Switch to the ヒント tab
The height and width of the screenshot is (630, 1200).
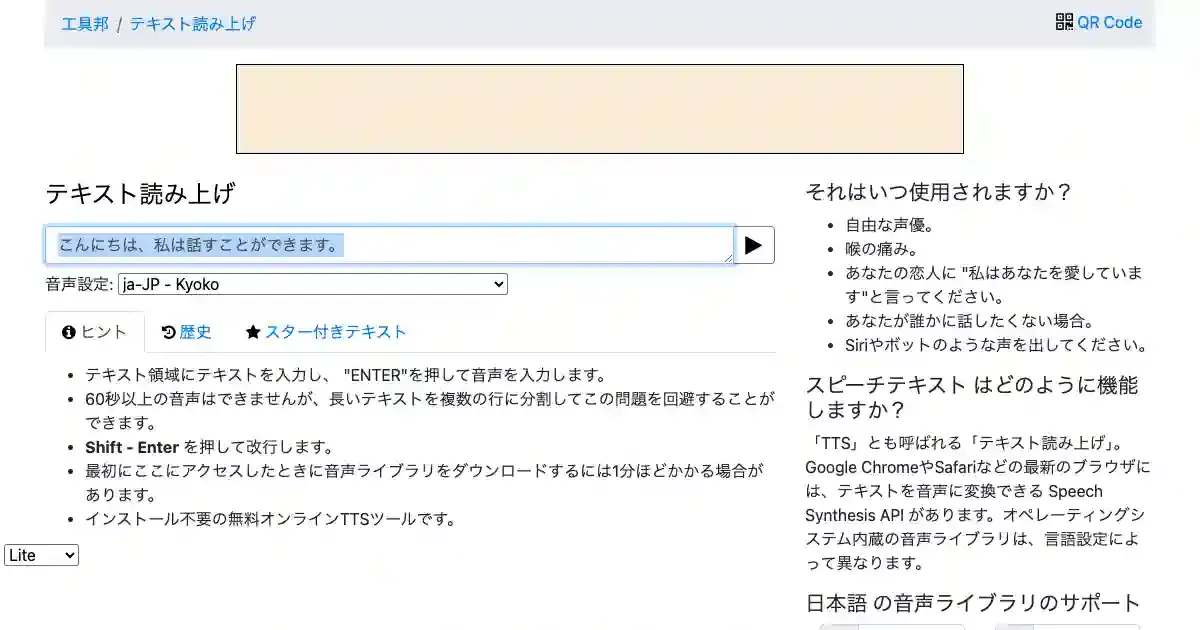pyautogui.click(x=95, y=333)
